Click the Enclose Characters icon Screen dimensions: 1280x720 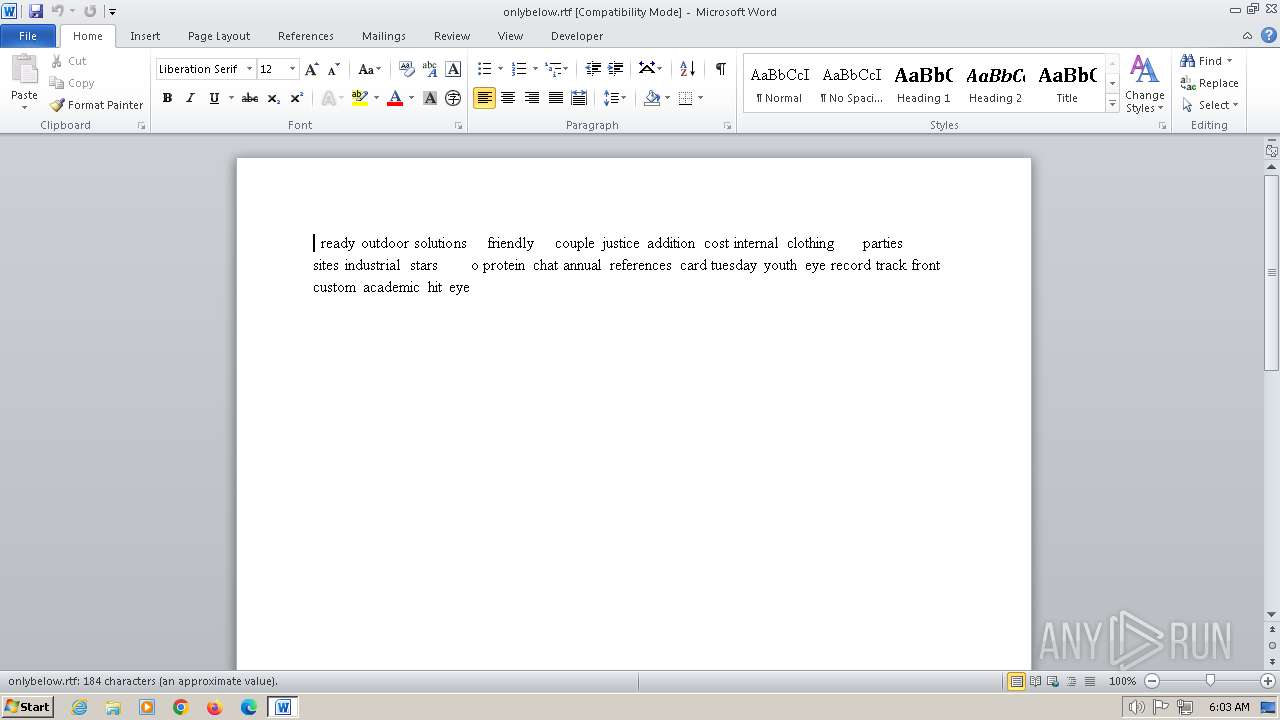tap(453, 98)
